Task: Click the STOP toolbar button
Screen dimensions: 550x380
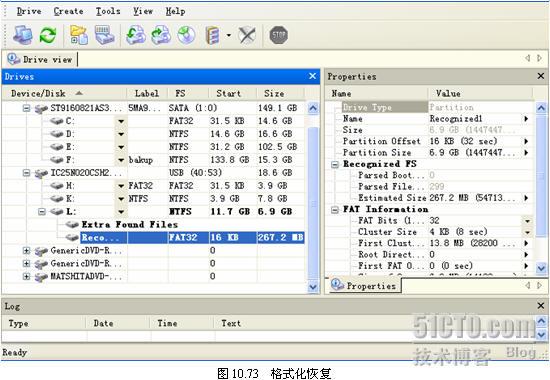Action: pos(279,35)
